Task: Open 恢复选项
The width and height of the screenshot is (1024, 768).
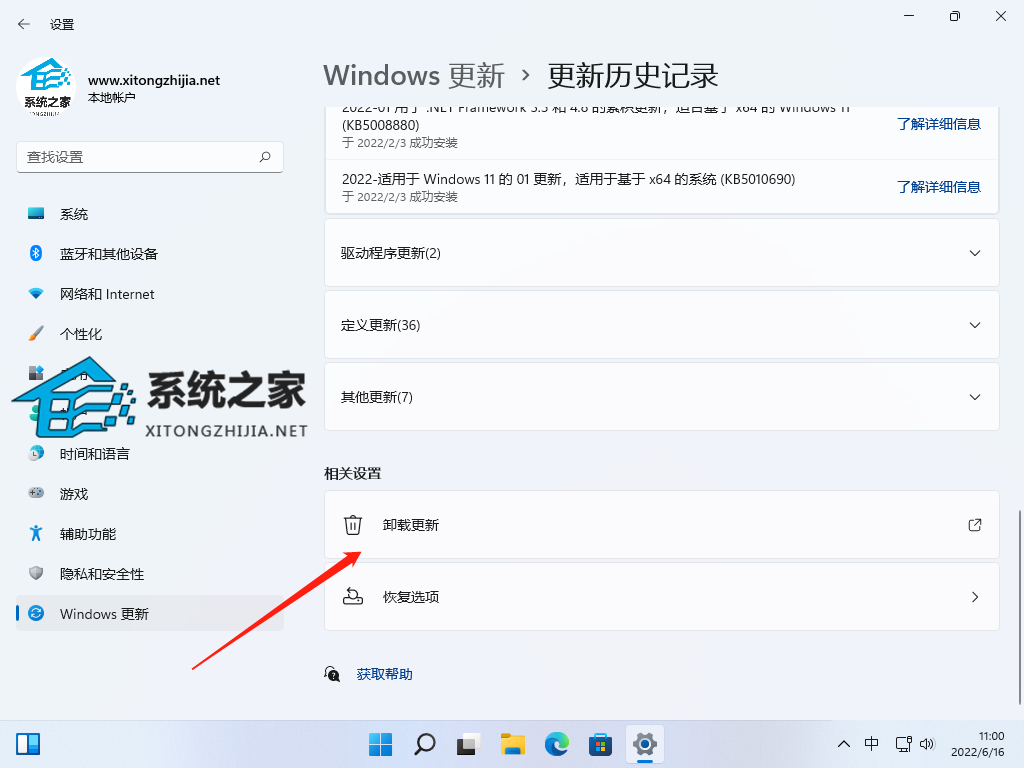Action: tap(662, 596)
